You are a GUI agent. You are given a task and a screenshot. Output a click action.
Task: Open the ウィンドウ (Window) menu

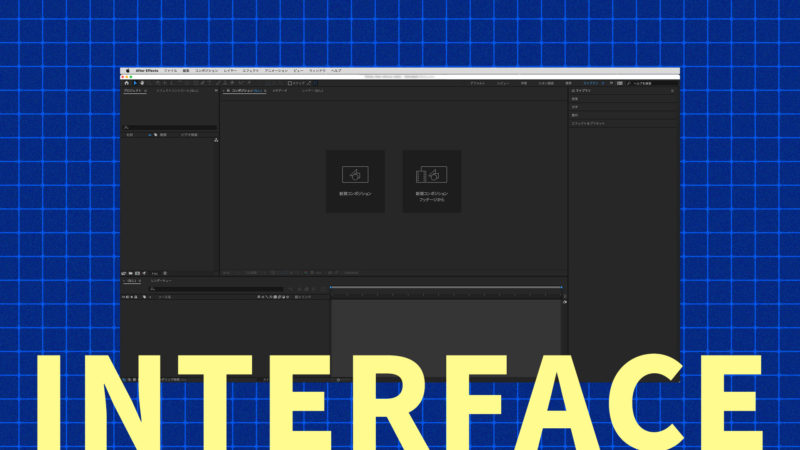pyautogui.click(x=317, y=71)
